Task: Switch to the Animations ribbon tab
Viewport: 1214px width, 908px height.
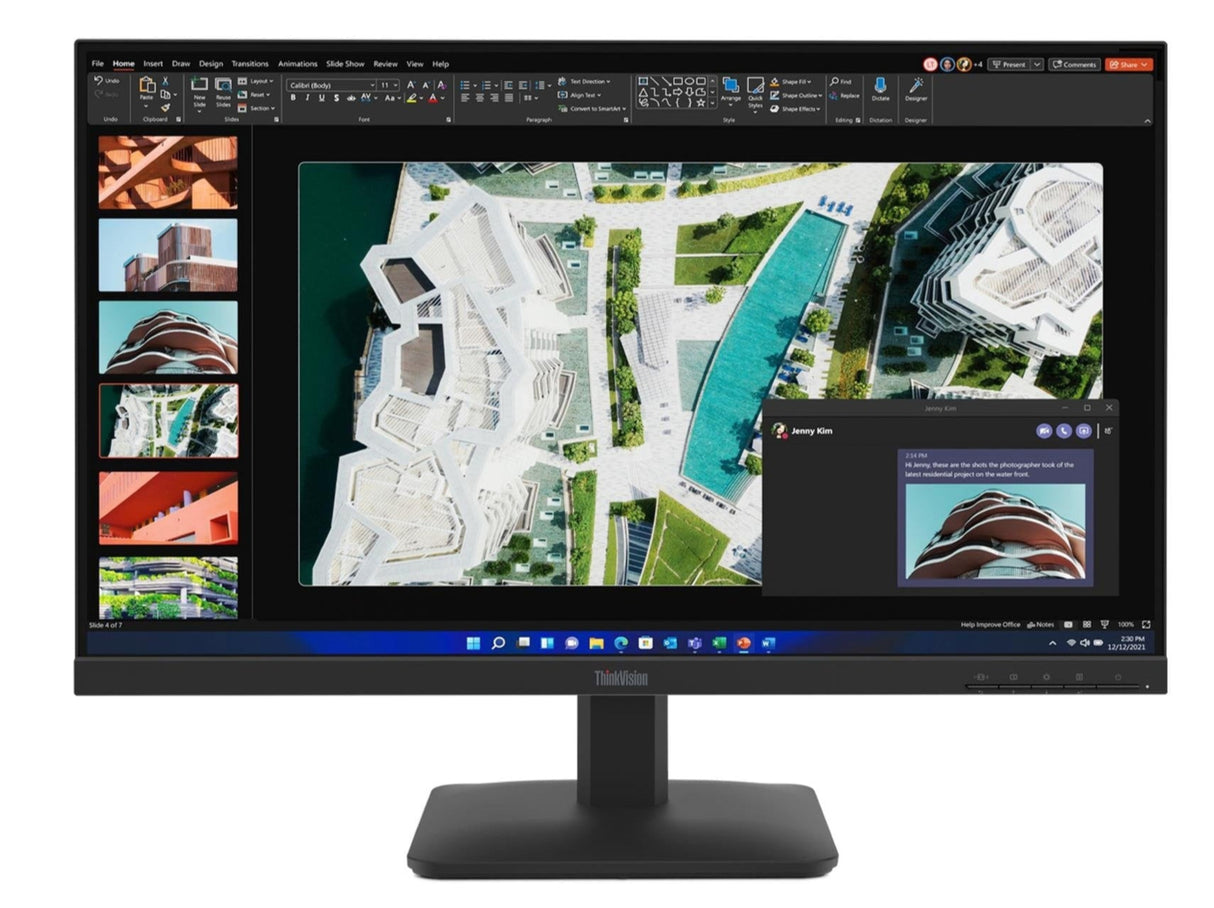Action: [x=298, y=63]
